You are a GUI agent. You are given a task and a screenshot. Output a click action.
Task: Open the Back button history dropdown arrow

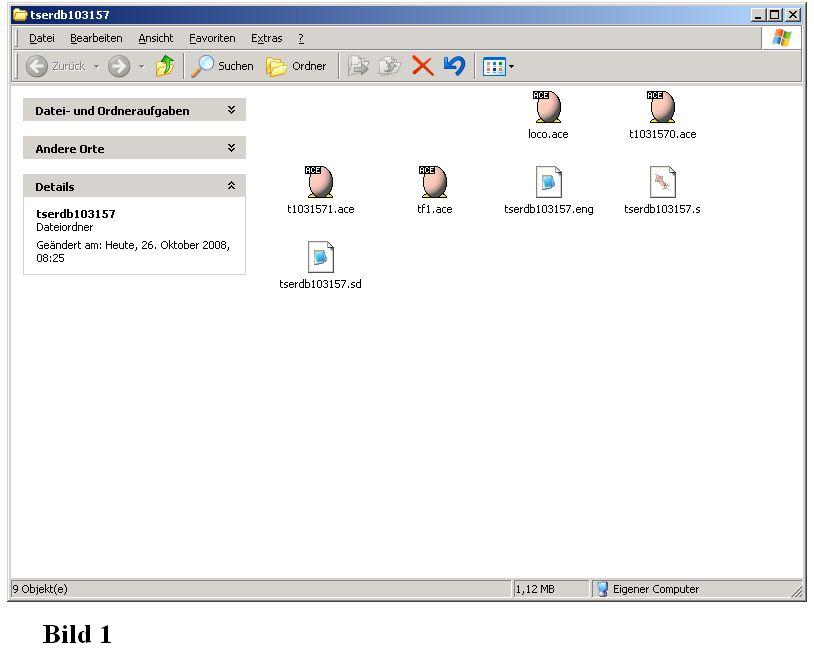coord(96,67)
